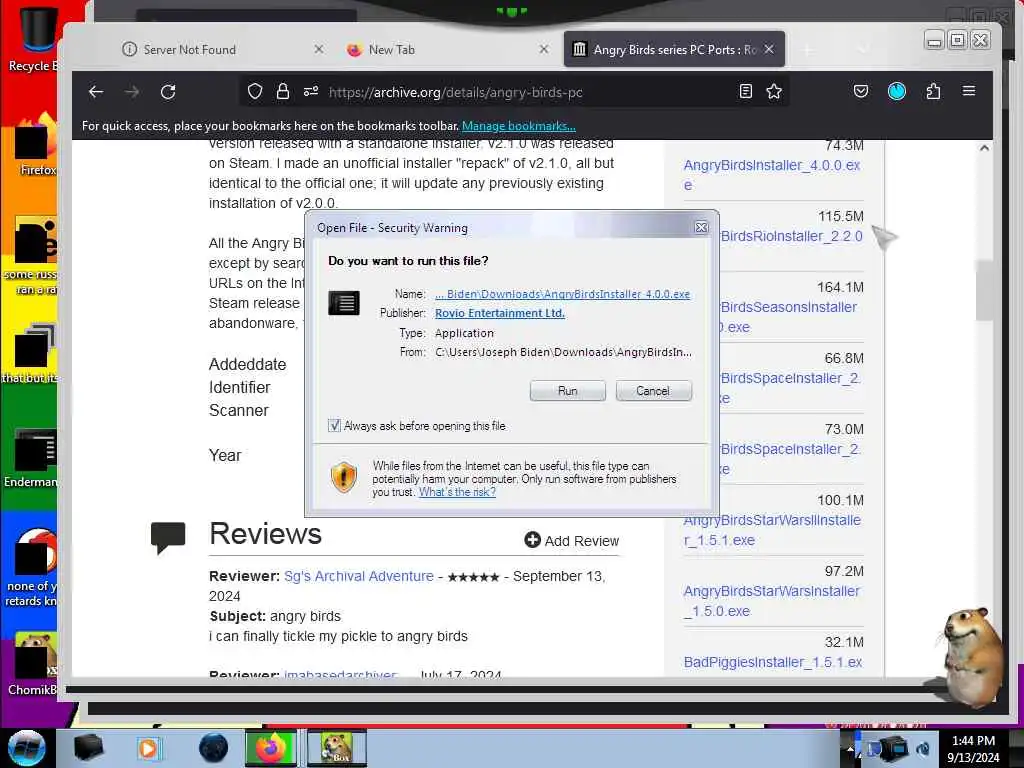1024x768 pixels.
Task: Uncheck Always ask before opening this file
Action: click(x=334, y=426)
